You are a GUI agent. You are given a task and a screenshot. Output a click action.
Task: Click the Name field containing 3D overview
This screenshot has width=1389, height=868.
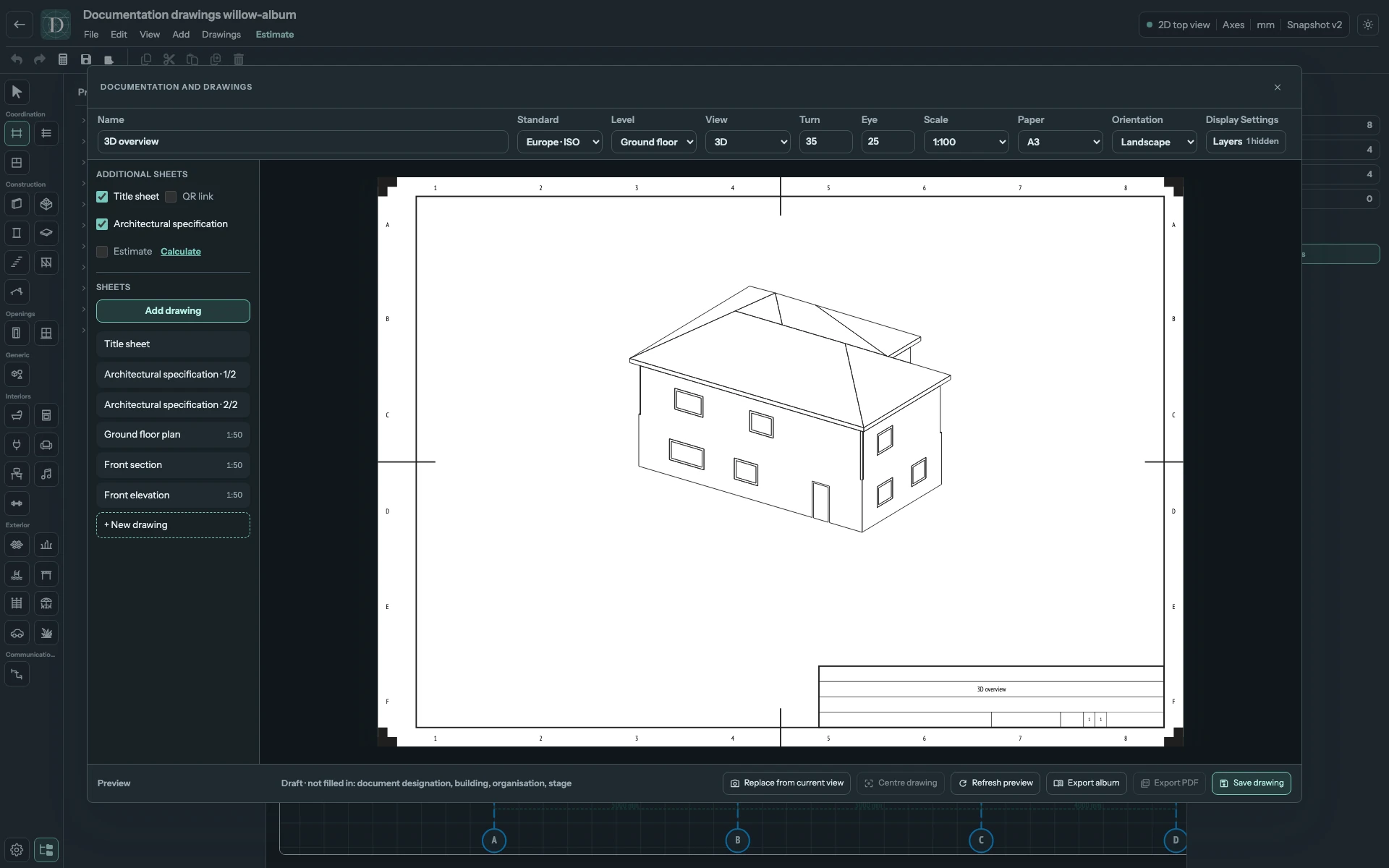point(302,142)
